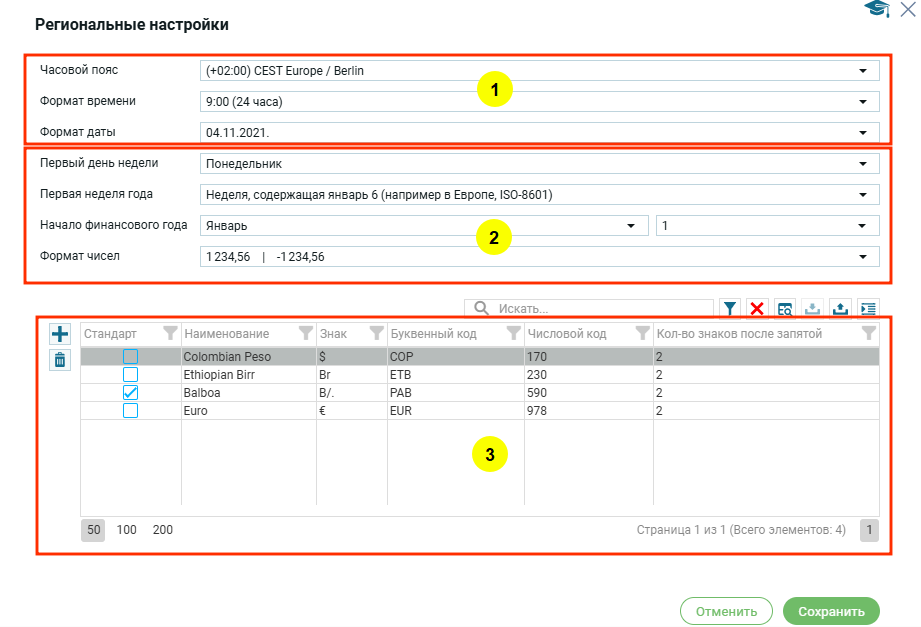Click the indent-lines icon at toolbar end
The image size is (921, 627).
(868, 309)
